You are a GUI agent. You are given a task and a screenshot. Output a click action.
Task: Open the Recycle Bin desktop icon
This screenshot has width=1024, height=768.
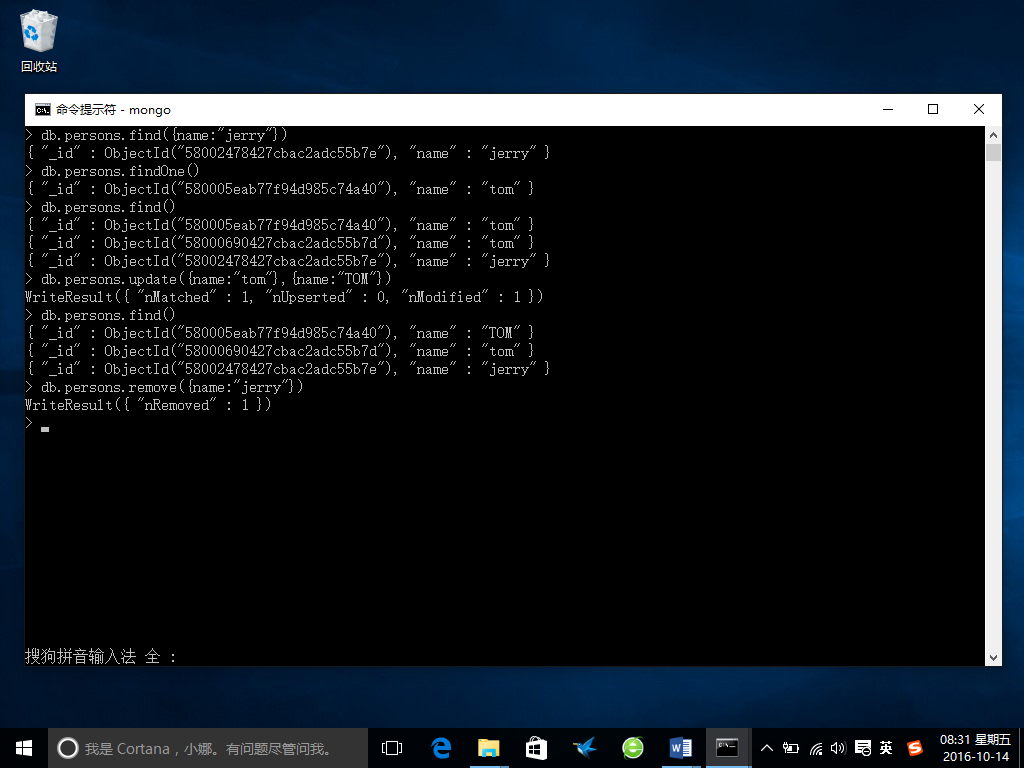pos(39,40)
